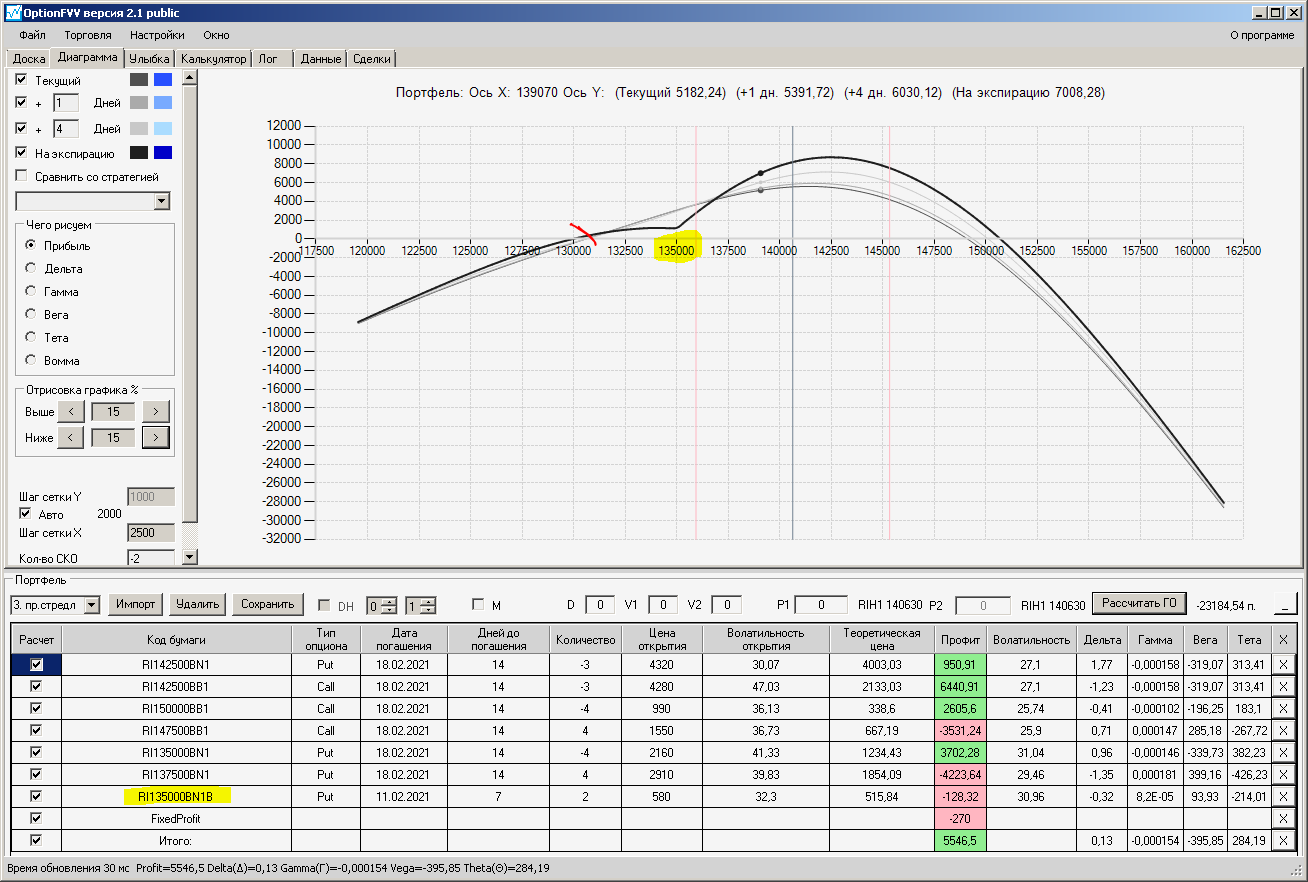This screenshot has height=882, width=1308.
Task: Switch to the Данные tab
Action: 321,59
